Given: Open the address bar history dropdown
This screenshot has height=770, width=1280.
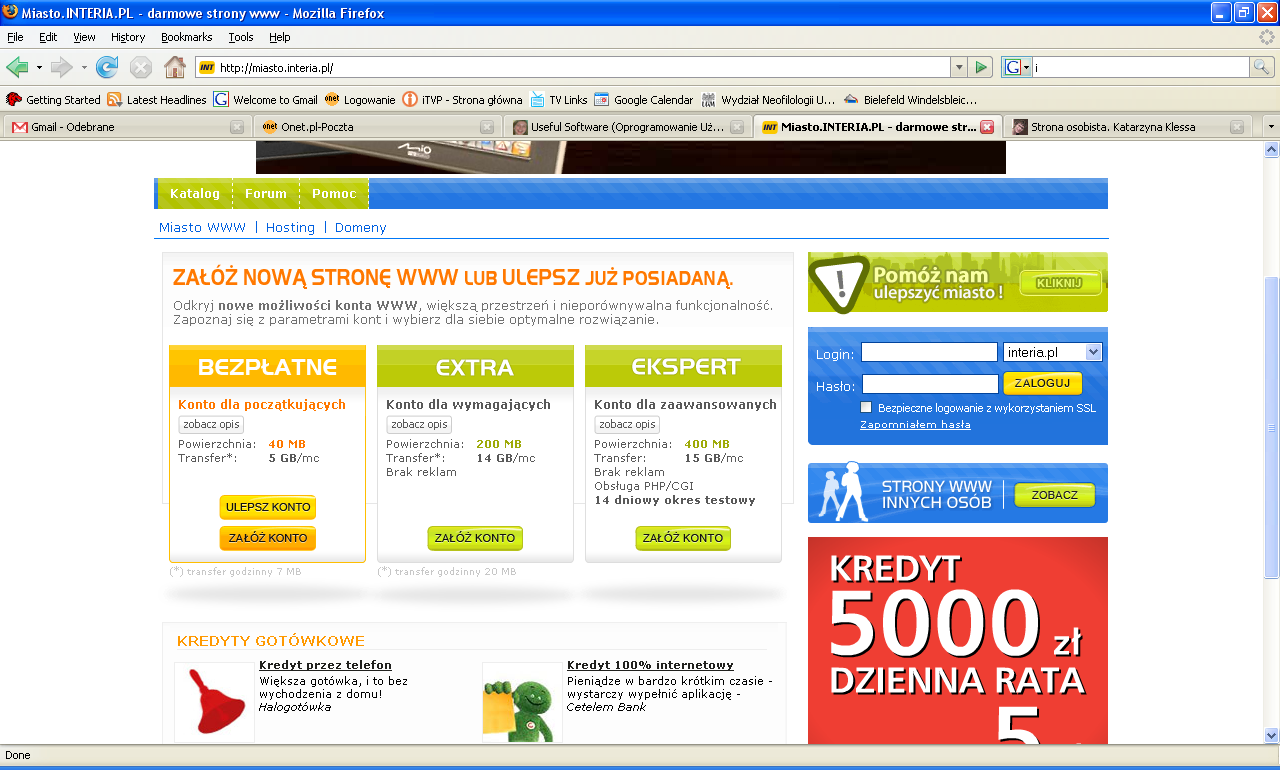Looking at the screenshot, I should (x=959, y=67).
